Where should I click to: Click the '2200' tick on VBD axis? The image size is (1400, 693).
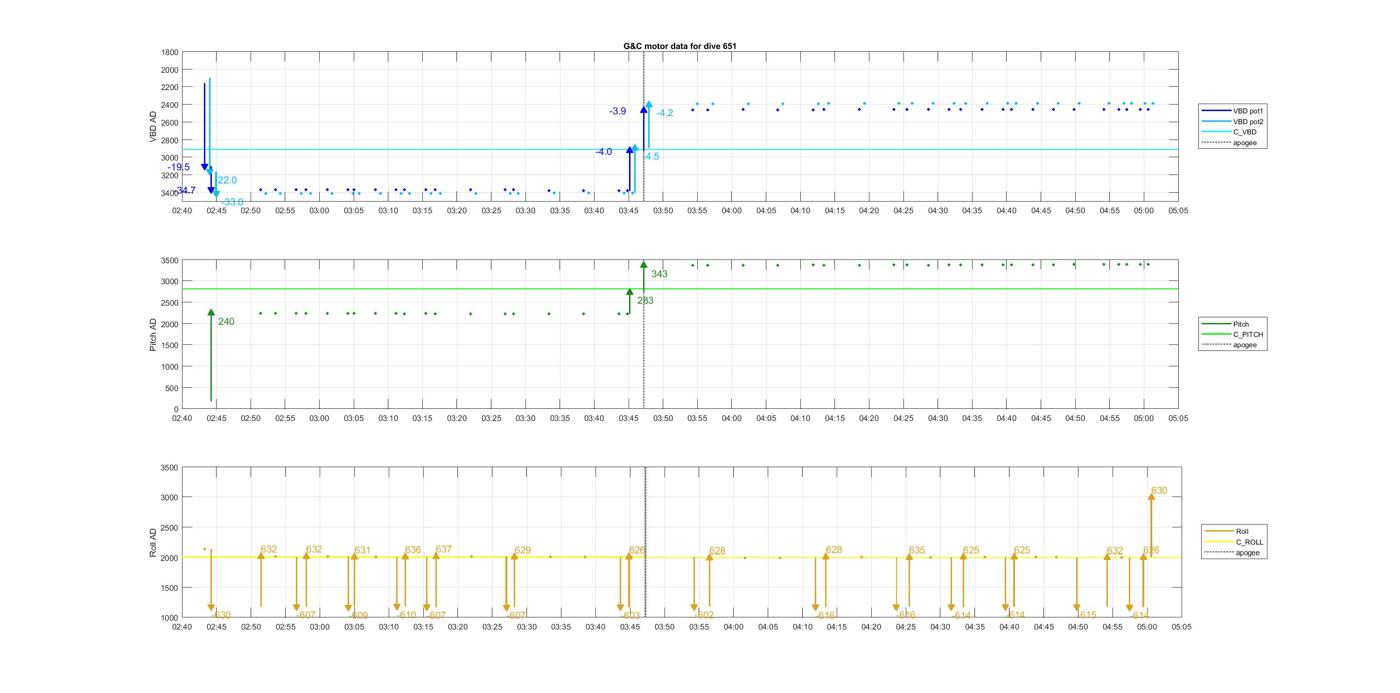point(170,87)
